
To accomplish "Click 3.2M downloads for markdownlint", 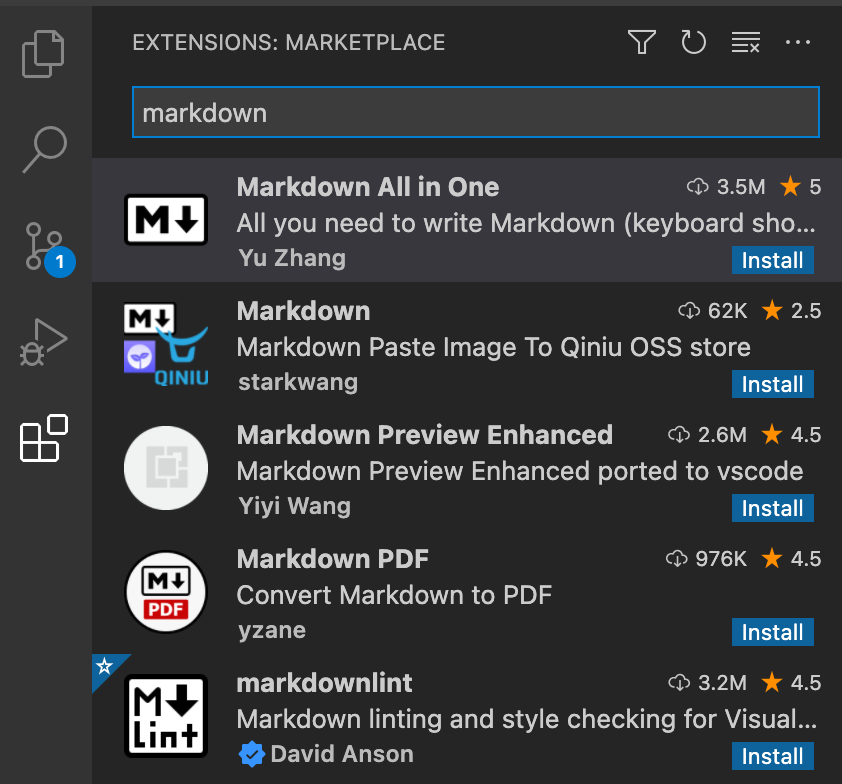I will (707, 683).
